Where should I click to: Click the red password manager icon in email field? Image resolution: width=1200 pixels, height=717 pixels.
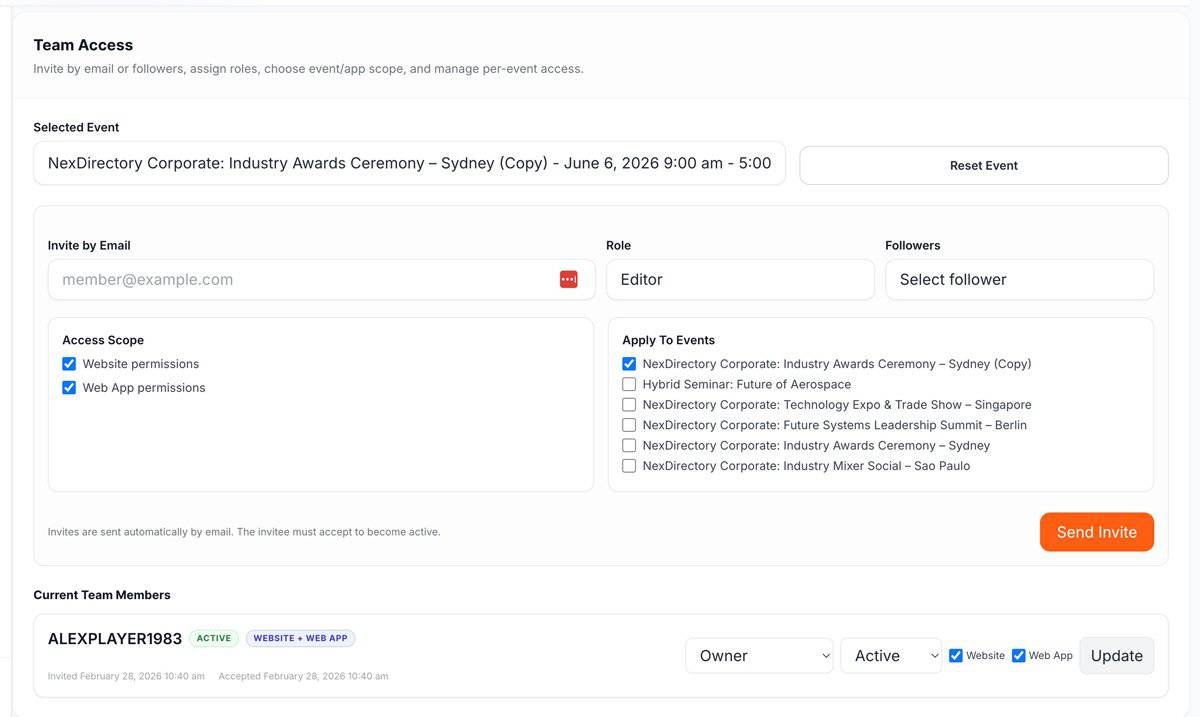point(568,280)
